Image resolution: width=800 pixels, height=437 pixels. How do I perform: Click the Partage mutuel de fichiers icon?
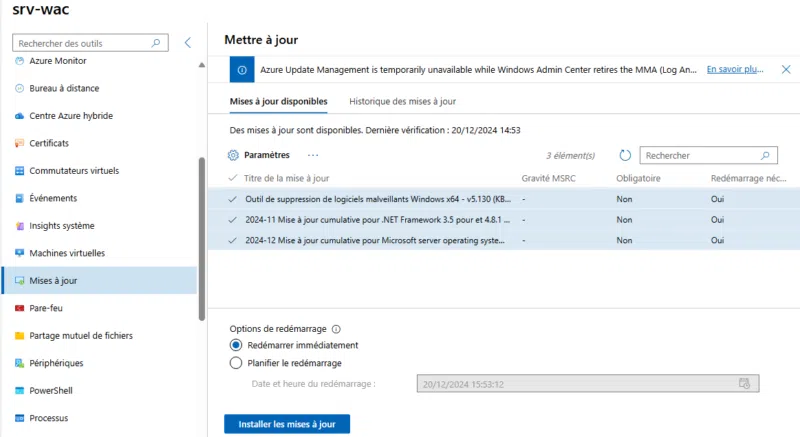(19, 336)
